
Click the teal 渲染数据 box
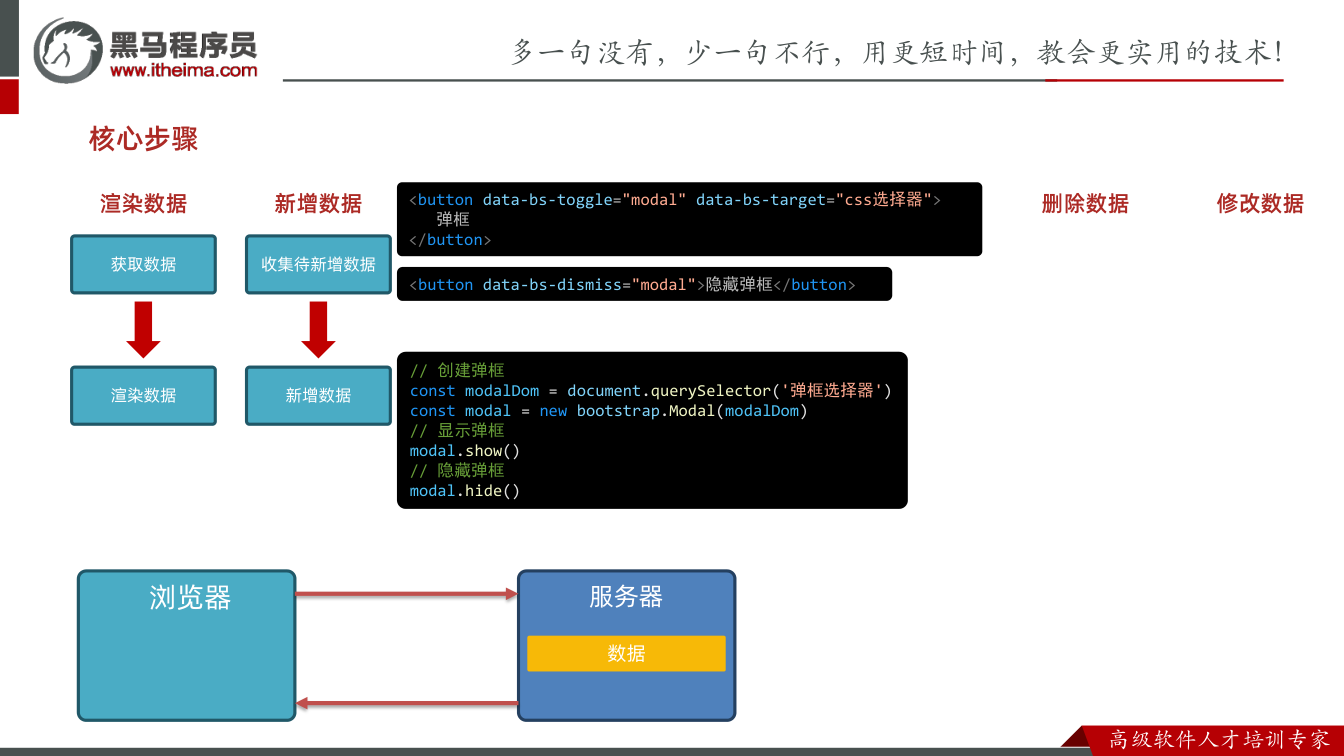point(143,395)
